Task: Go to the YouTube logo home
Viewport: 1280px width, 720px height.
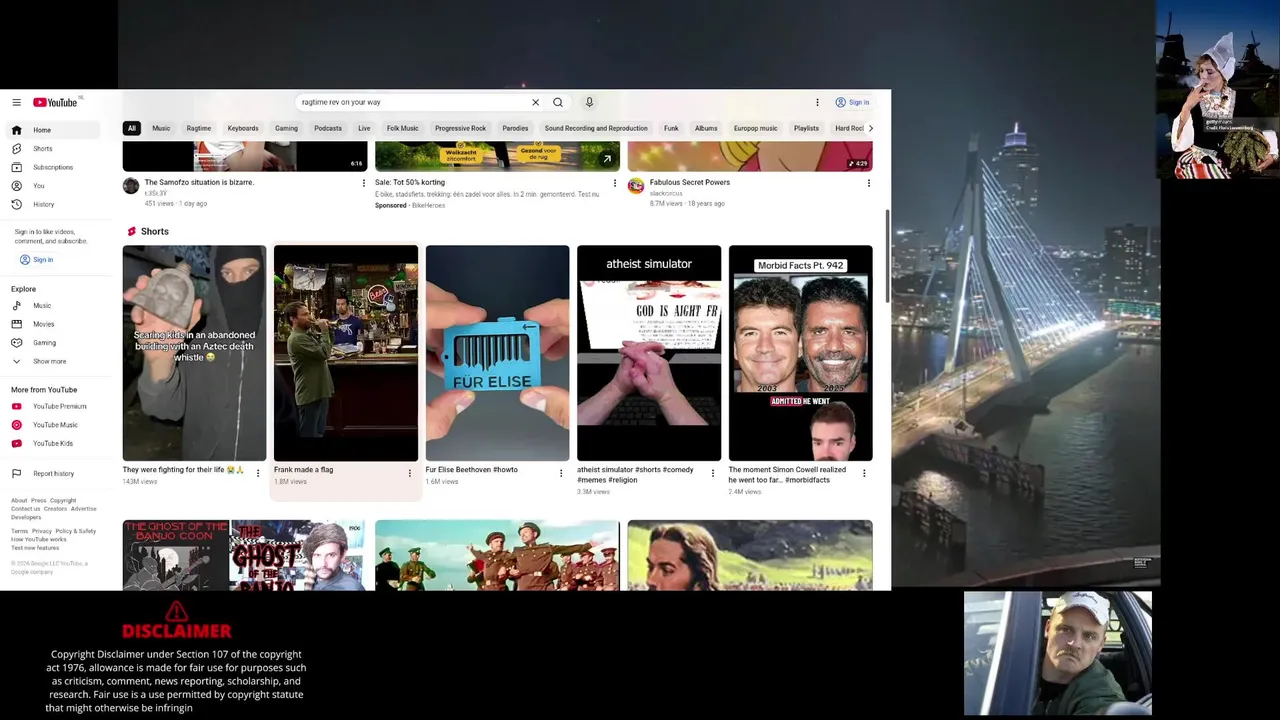Action: pos(55,102)
